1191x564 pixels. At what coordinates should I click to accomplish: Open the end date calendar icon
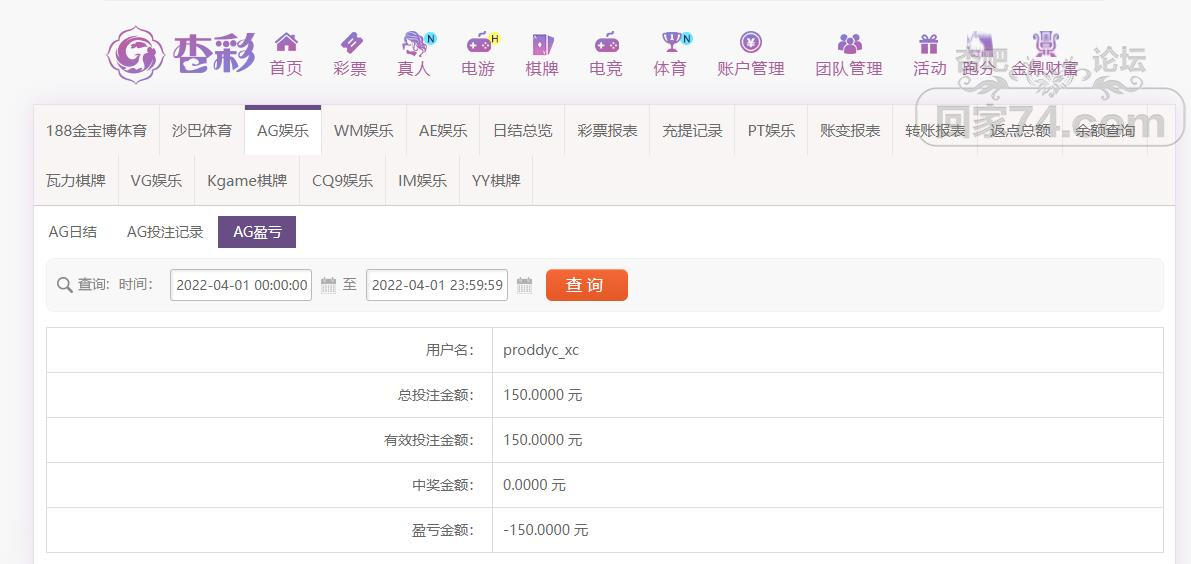click(524, 285)
